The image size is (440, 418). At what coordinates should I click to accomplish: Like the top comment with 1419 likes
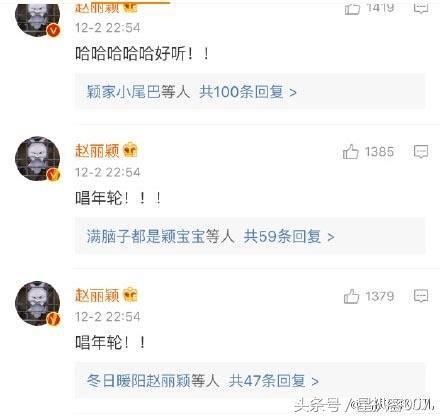pos(352,8)
